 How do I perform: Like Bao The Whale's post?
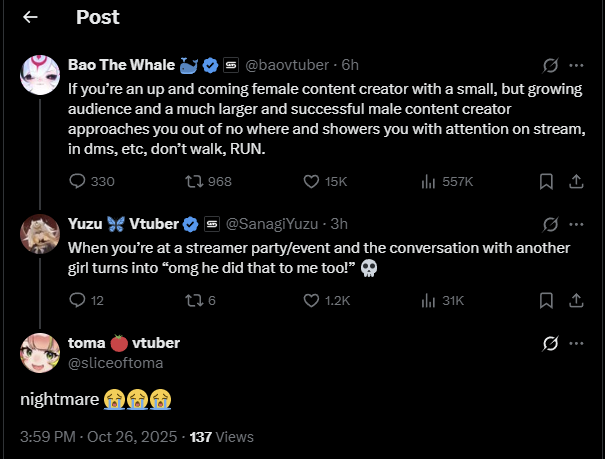pos(310,181)
